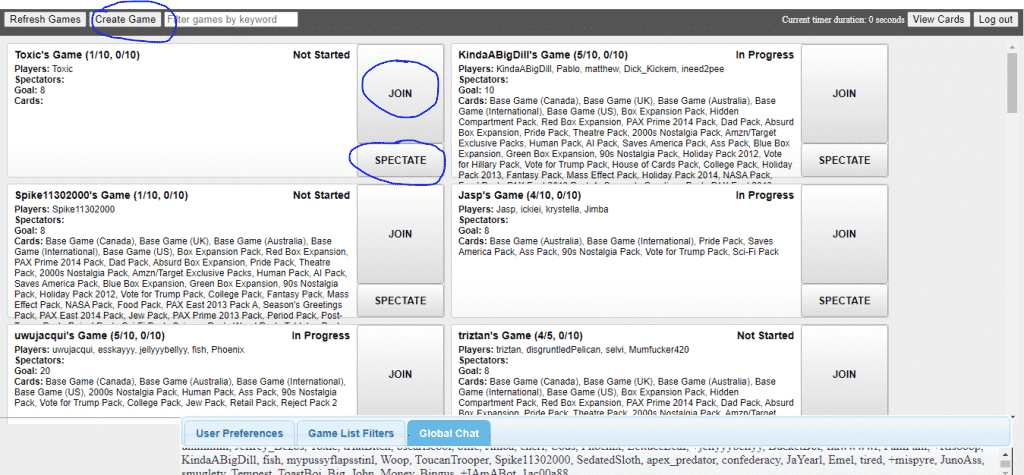
Task: Log out of the game lobby
Action: (x=995, y=19)
